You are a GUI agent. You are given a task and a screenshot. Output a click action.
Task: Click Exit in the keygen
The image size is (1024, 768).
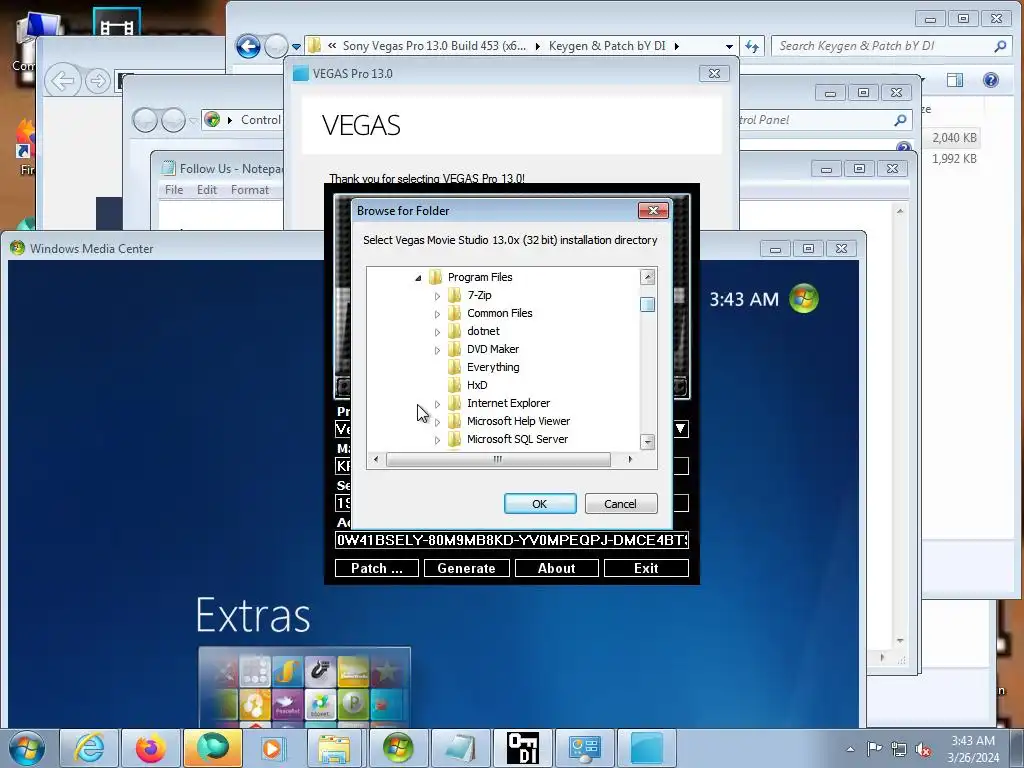tap(646, 568)
